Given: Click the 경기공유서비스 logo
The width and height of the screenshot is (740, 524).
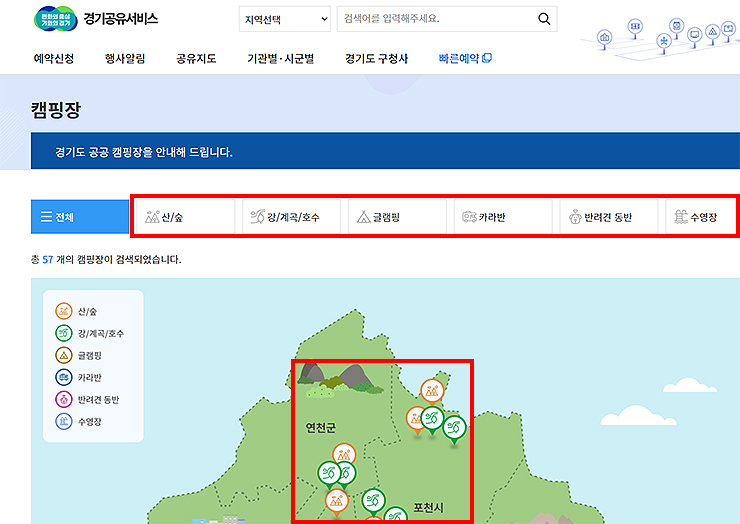Looking at the screenshot, I should click(x=96, y=19).
